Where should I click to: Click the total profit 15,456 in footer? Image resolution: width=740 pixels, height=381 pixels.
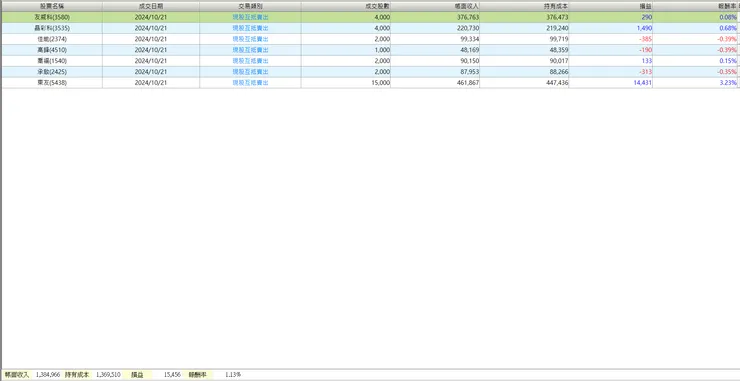[172, 374]
